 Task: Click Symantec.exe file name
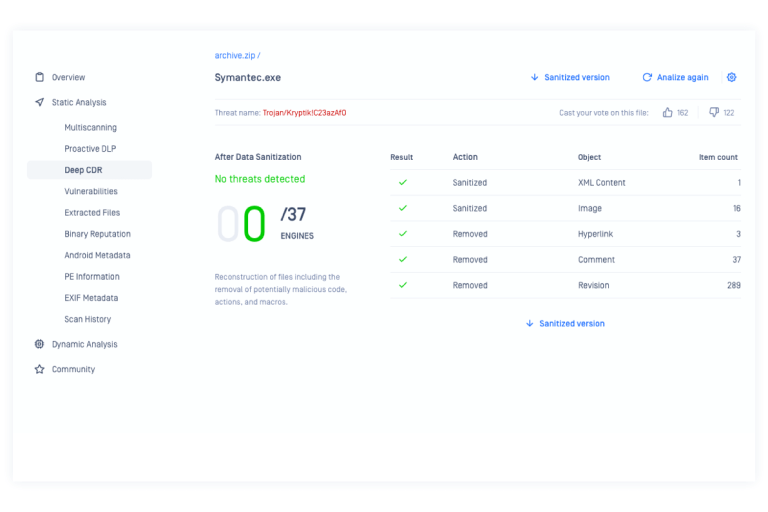tap(248, 77)
